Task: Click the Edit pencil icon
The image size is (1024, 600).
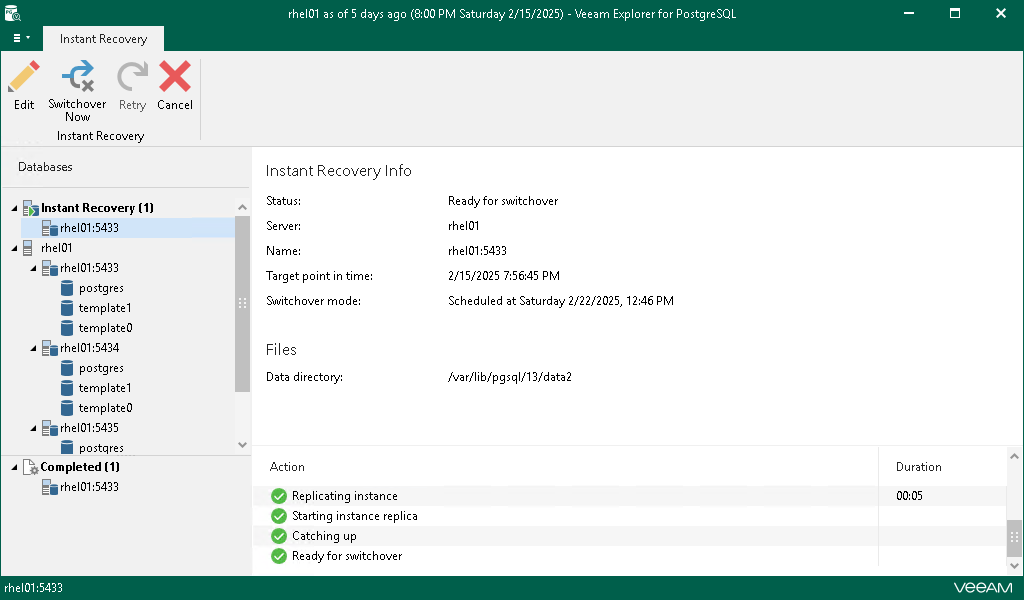Action: [24, 78]
